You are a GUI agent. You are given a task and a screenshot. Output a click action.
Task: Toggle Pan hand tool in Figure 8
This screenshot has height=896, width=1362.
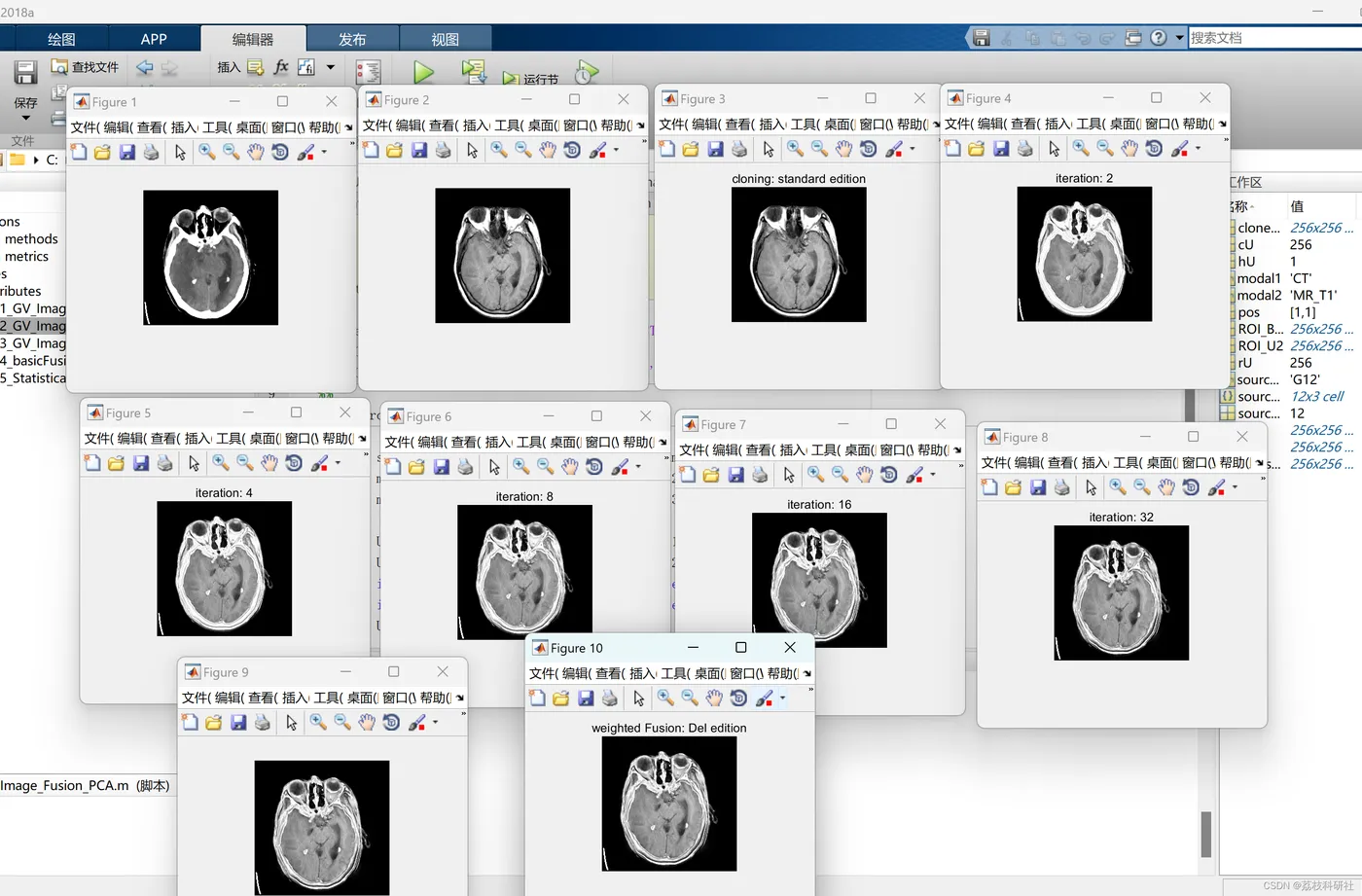pos(1166,487)
